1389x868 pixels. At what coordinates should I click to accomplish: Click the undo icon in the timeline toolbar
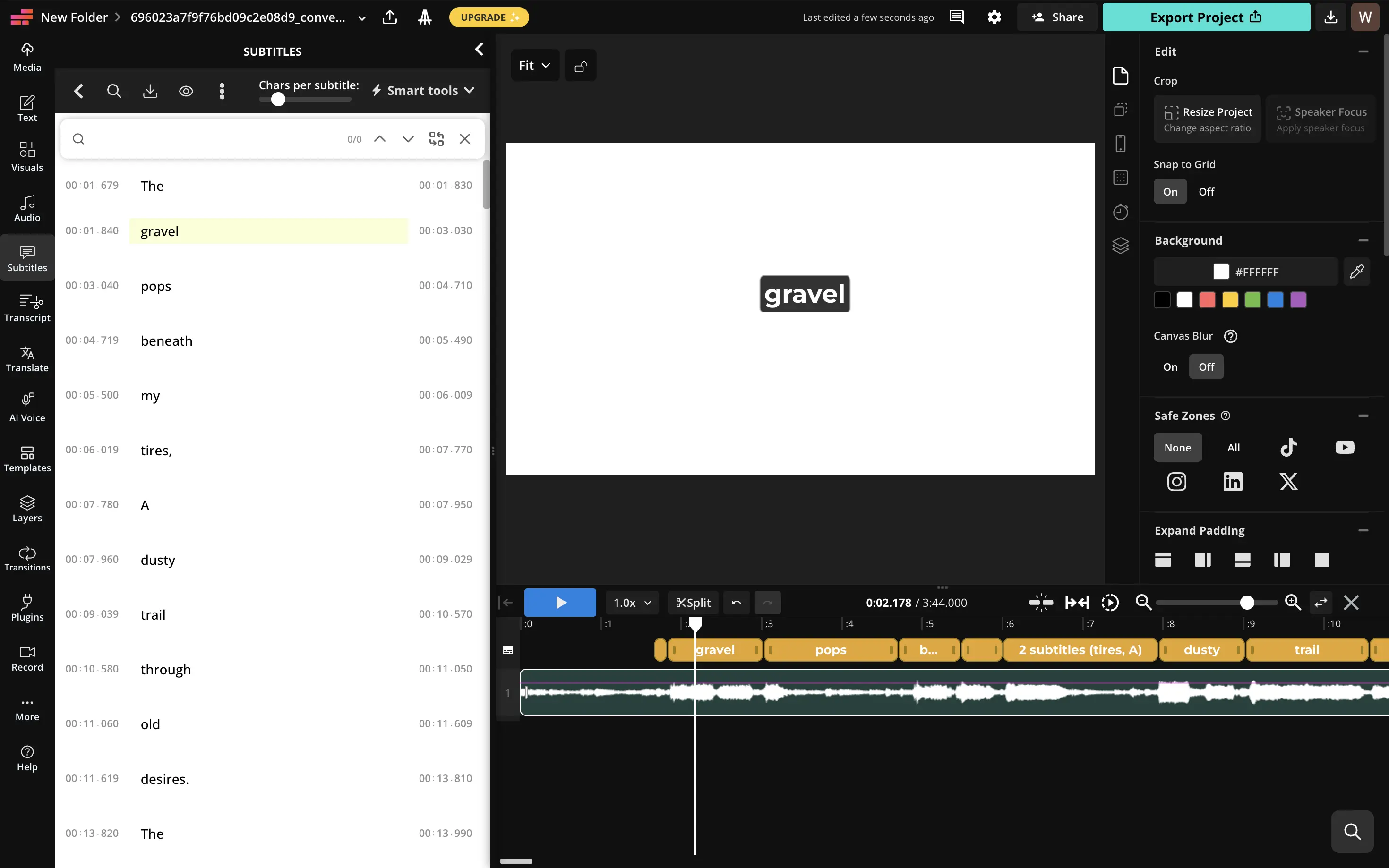(x=736, y=602)
